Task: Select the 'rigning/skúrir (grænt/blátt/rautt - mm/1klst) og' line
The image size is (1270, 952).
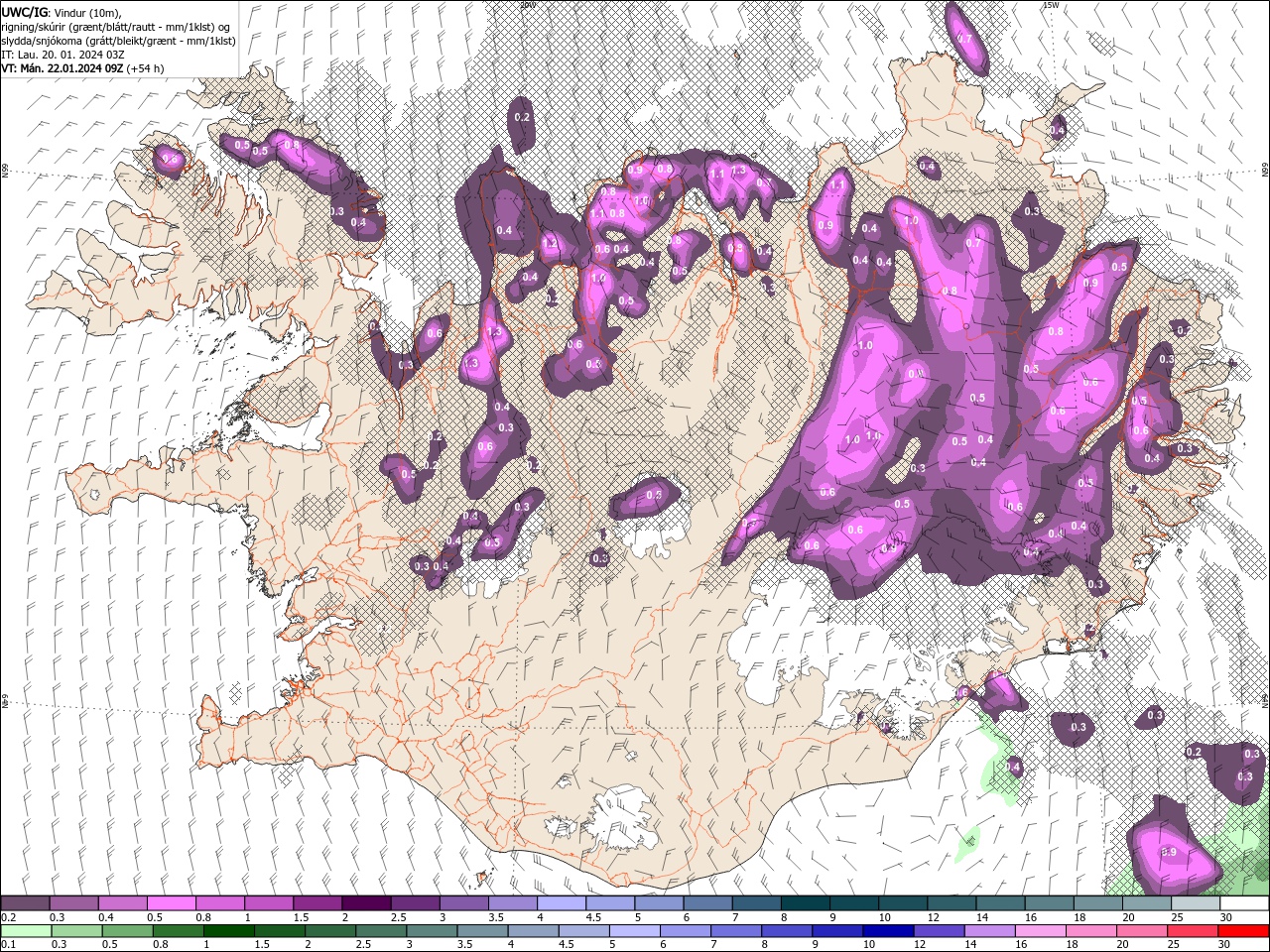Action: tap(116, 27)
